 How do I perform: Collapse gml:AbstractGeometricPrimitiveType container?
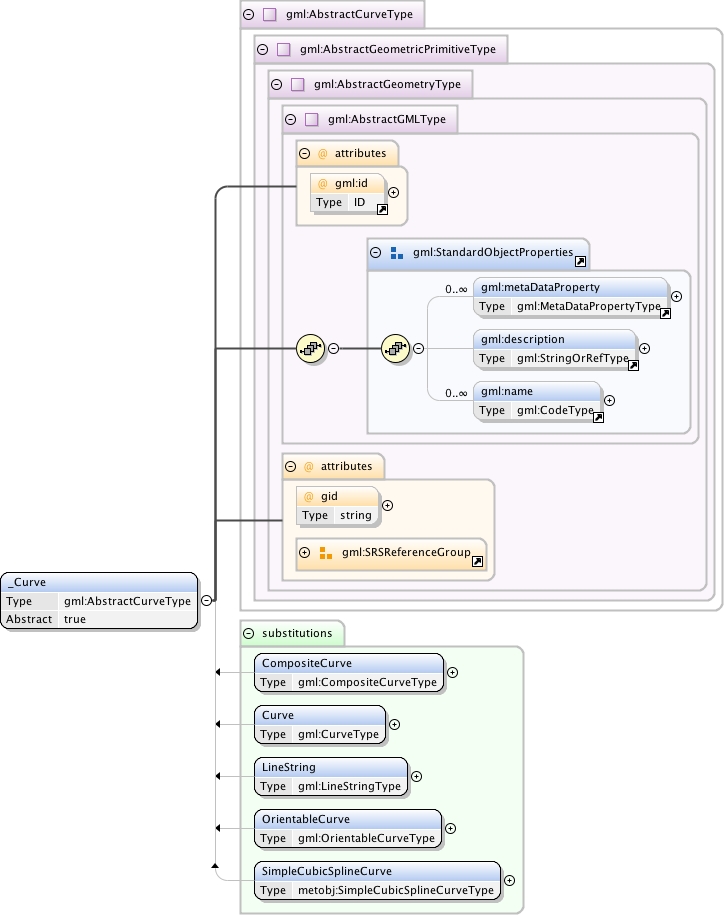263,50
